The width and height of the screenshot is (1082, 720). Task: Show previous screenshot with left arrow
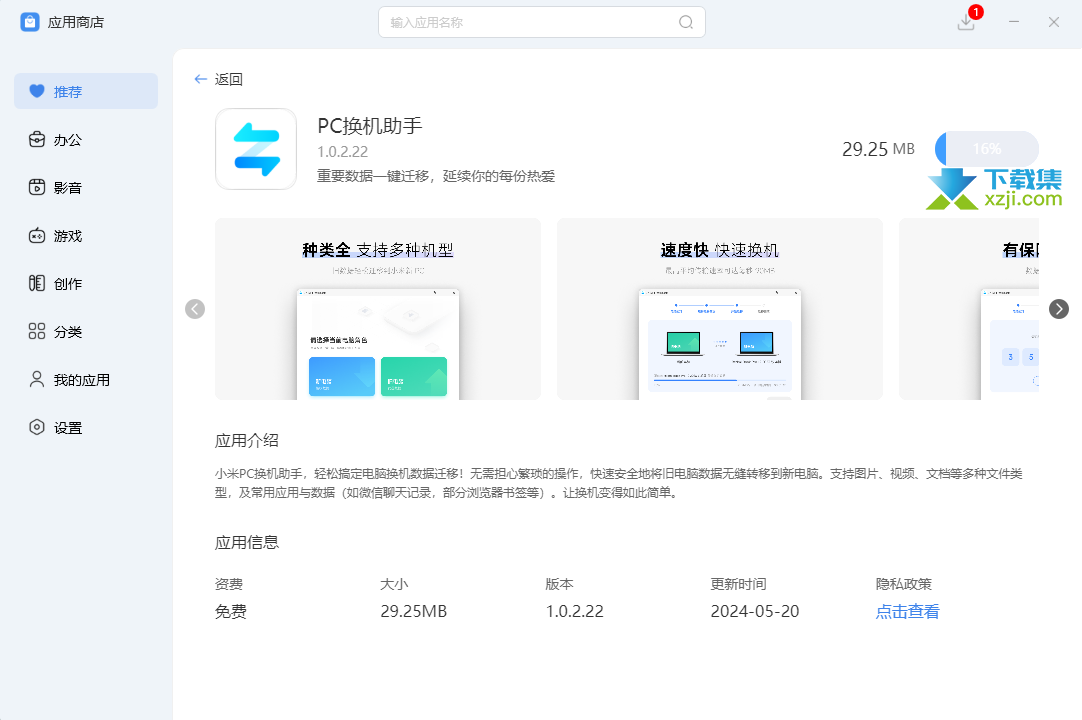(x=195, y=309)
